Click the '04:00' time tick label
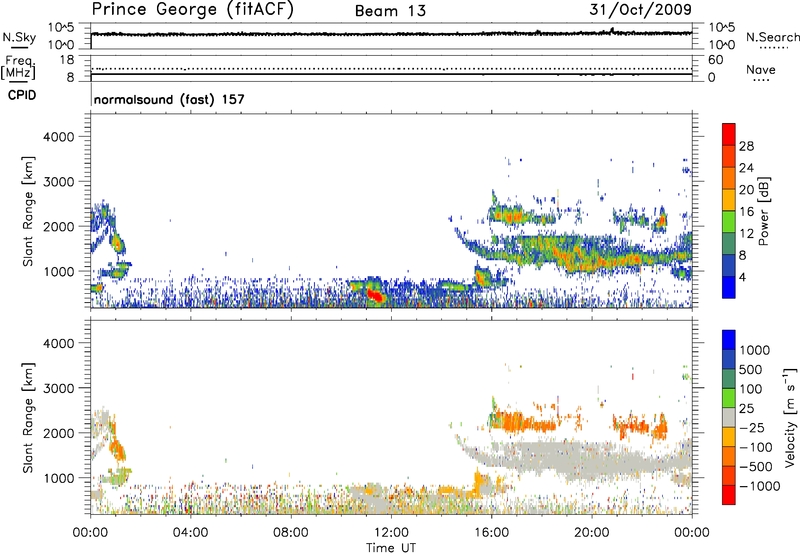Image resolution: width=800 pixels, height=554 pixels. click(191, 533)
